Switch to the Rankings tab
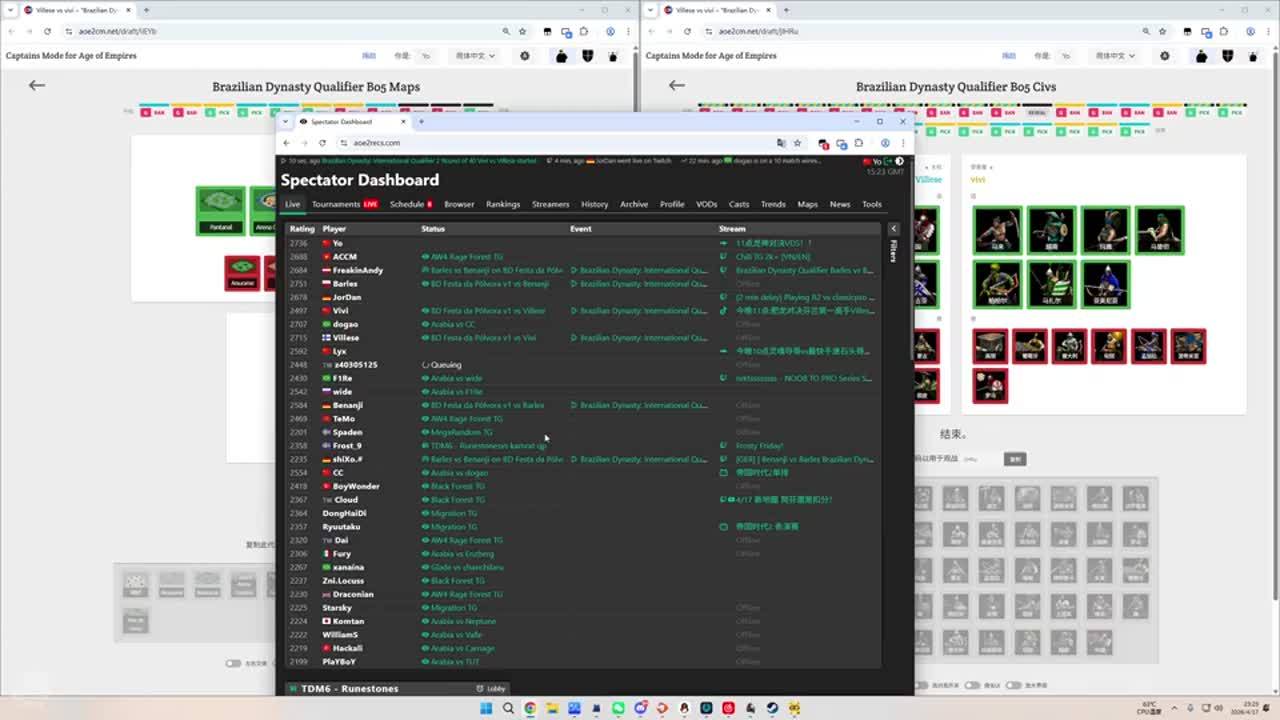This screenshot has height=720, width=1280. pyautogui.click(x=503, y=204)
